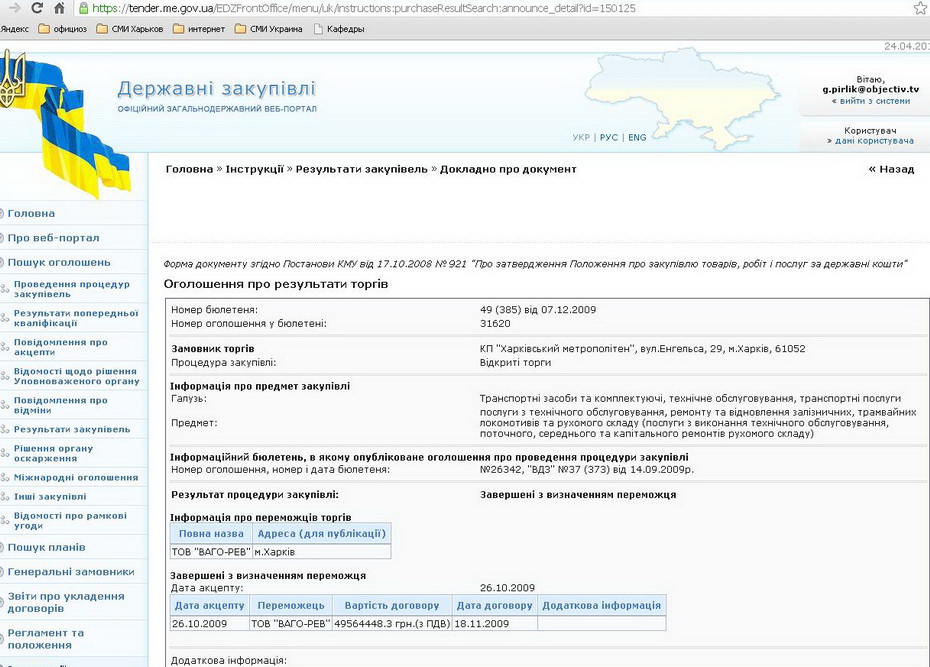Click the browser forward arrow
Screen dimensions: 930x667
(x=10, y=8)
